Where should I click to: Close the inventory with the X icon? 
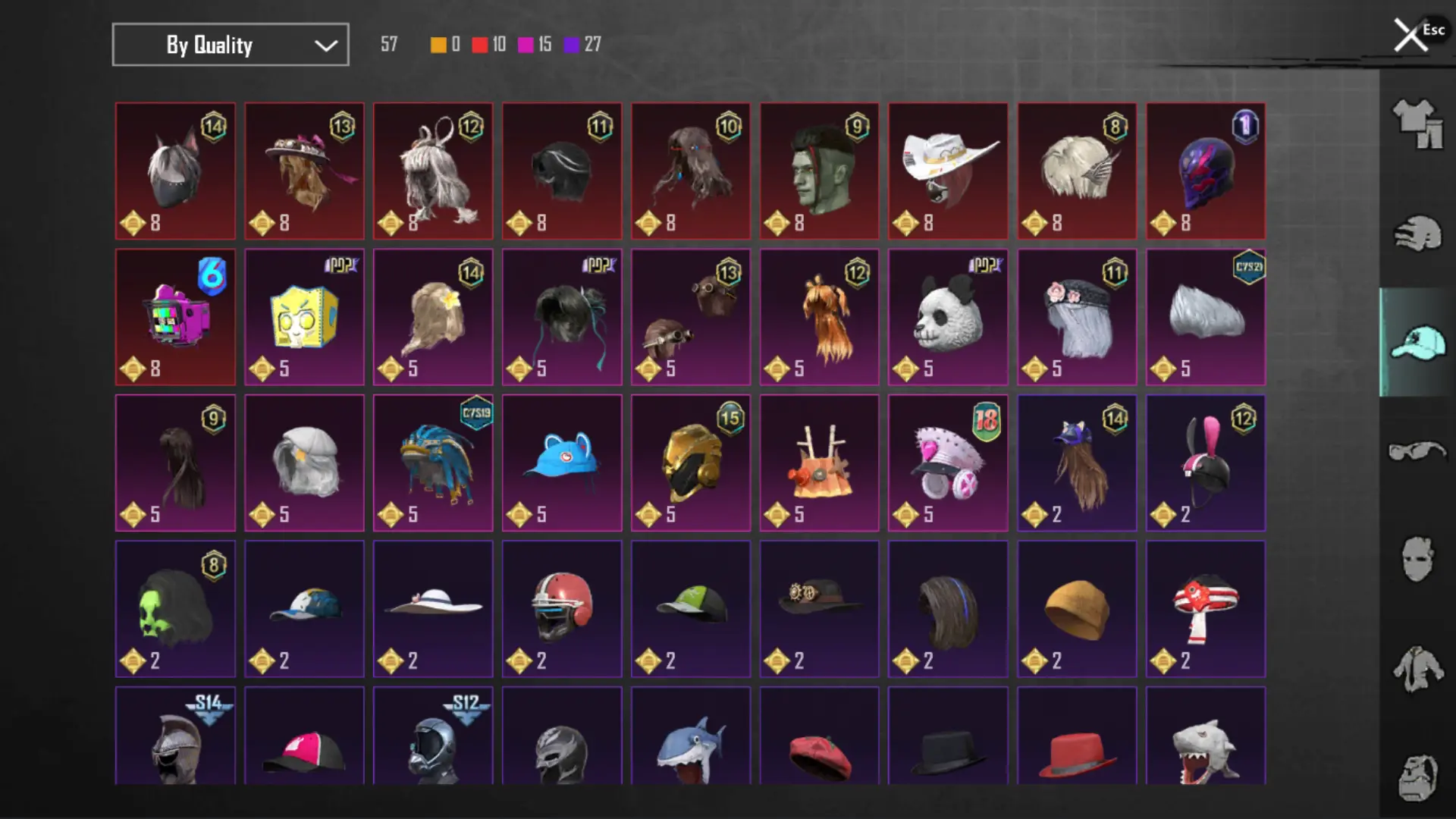click(x=1410, y=35)
